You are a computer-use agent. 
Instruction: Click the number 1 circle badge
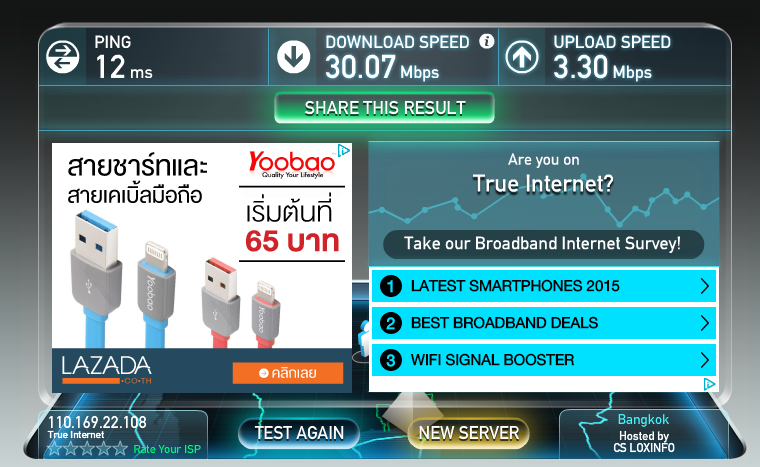pyautogui.click(x=391, y=286)
